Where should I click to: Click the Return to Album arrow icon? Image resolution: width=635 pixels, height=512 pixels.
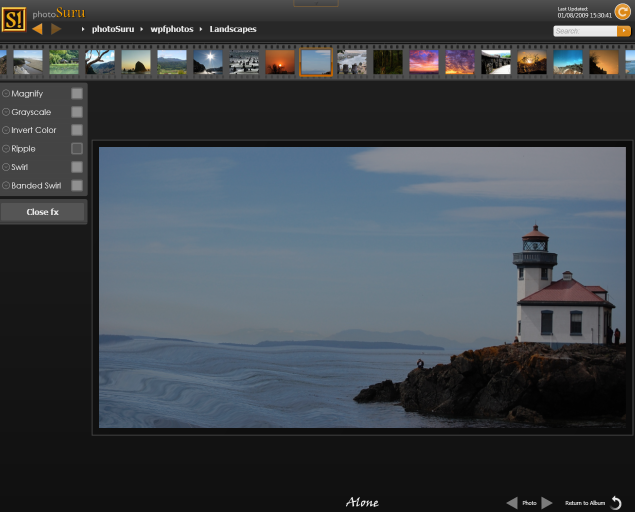coord(616,503)
